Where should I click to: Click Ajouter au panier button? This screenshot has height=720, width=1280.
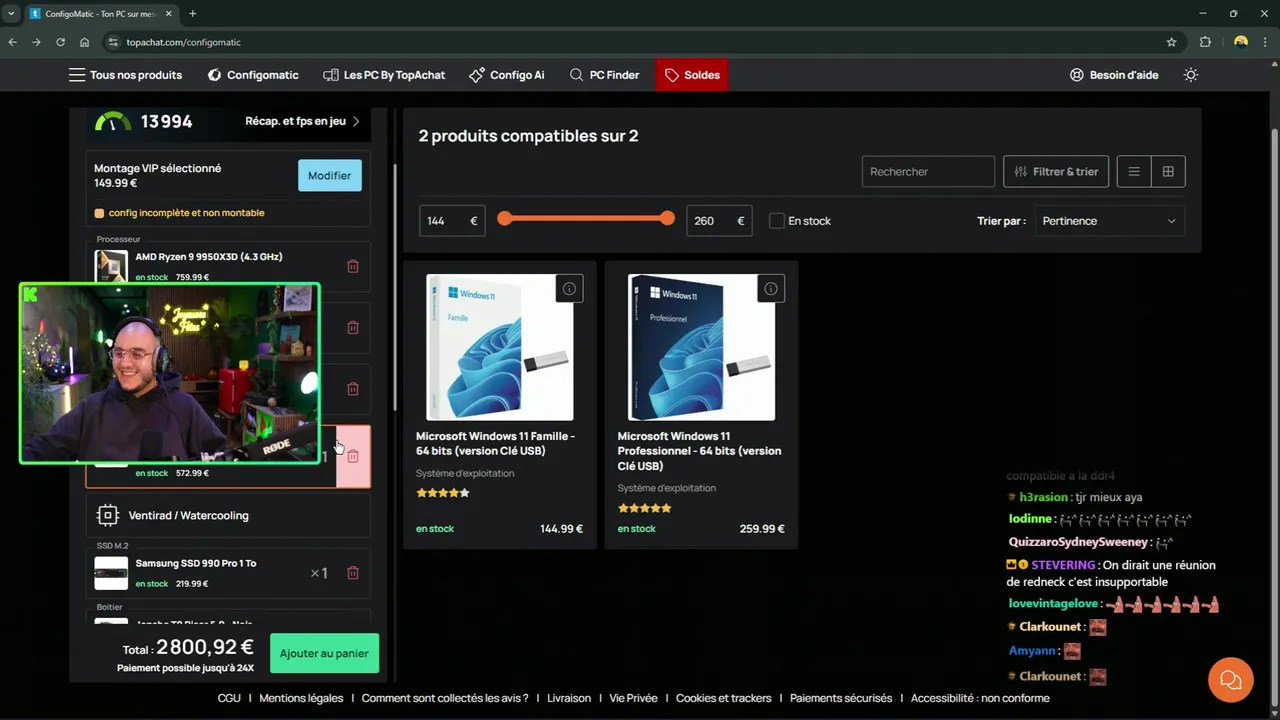(x=324, y=653)
